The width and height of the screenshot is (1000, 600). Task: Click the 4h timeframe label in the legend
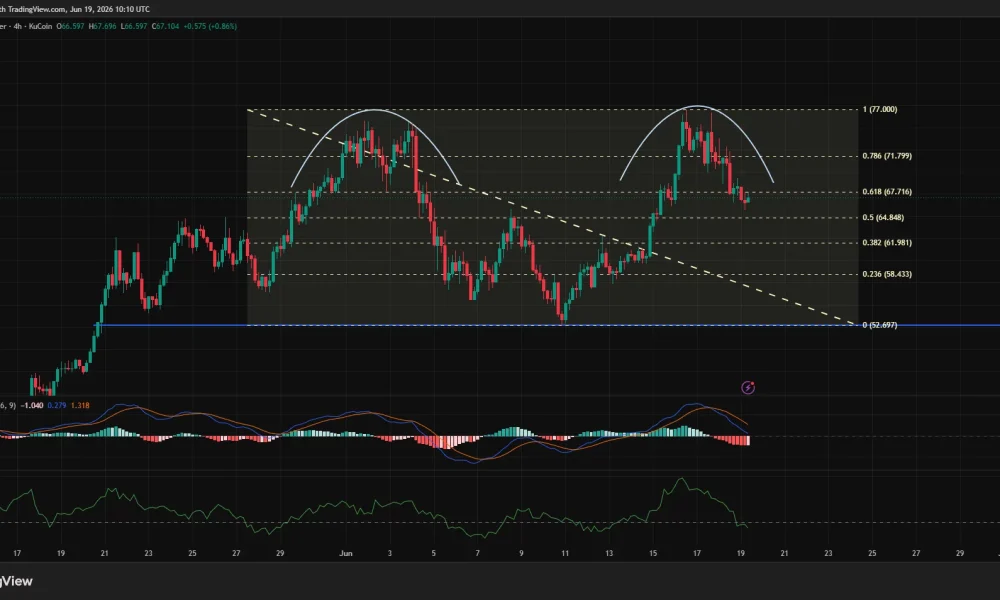[17, 27]
